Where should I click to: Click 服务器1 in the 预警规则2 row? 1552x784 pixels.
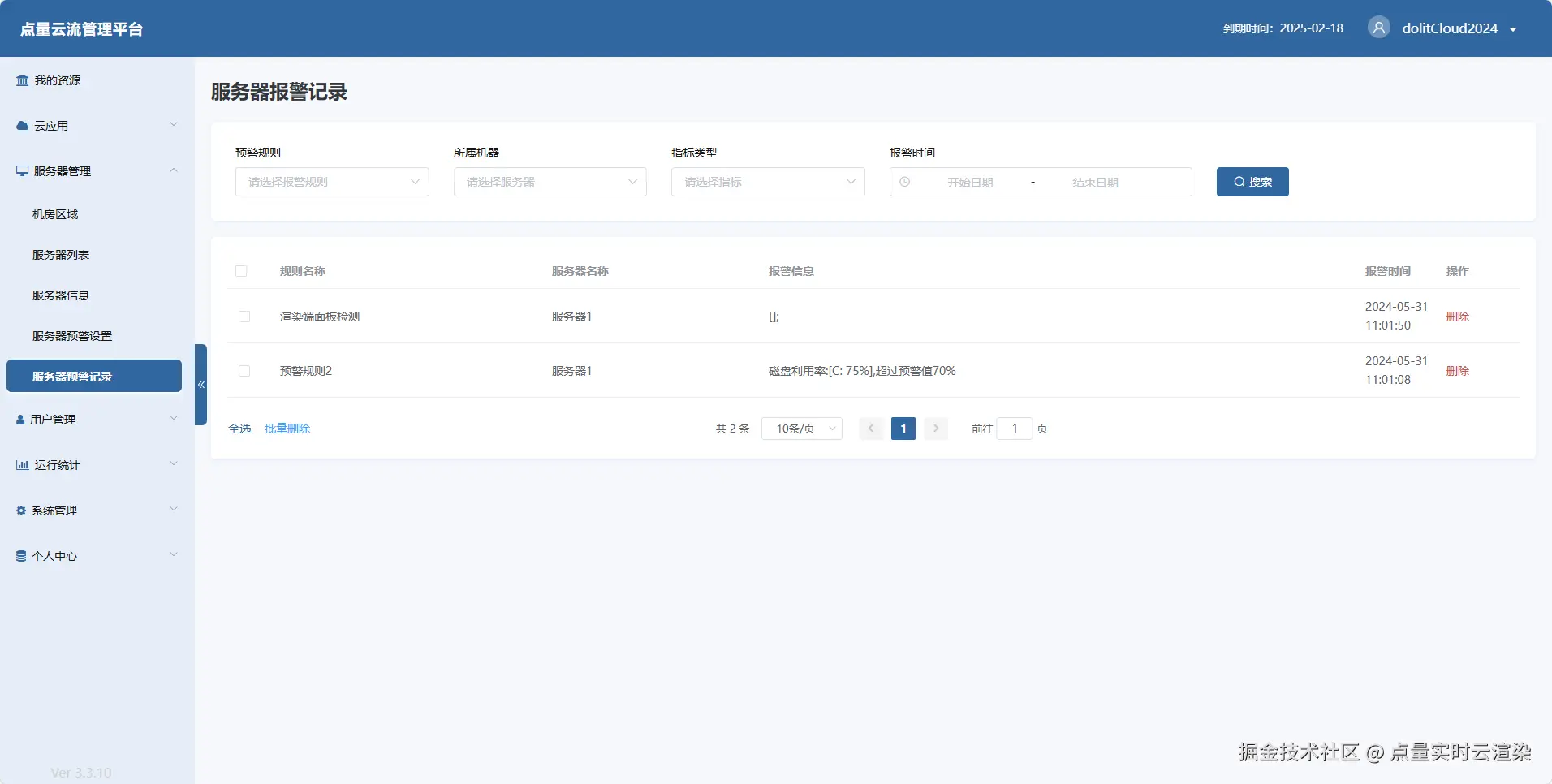[571, 371]
